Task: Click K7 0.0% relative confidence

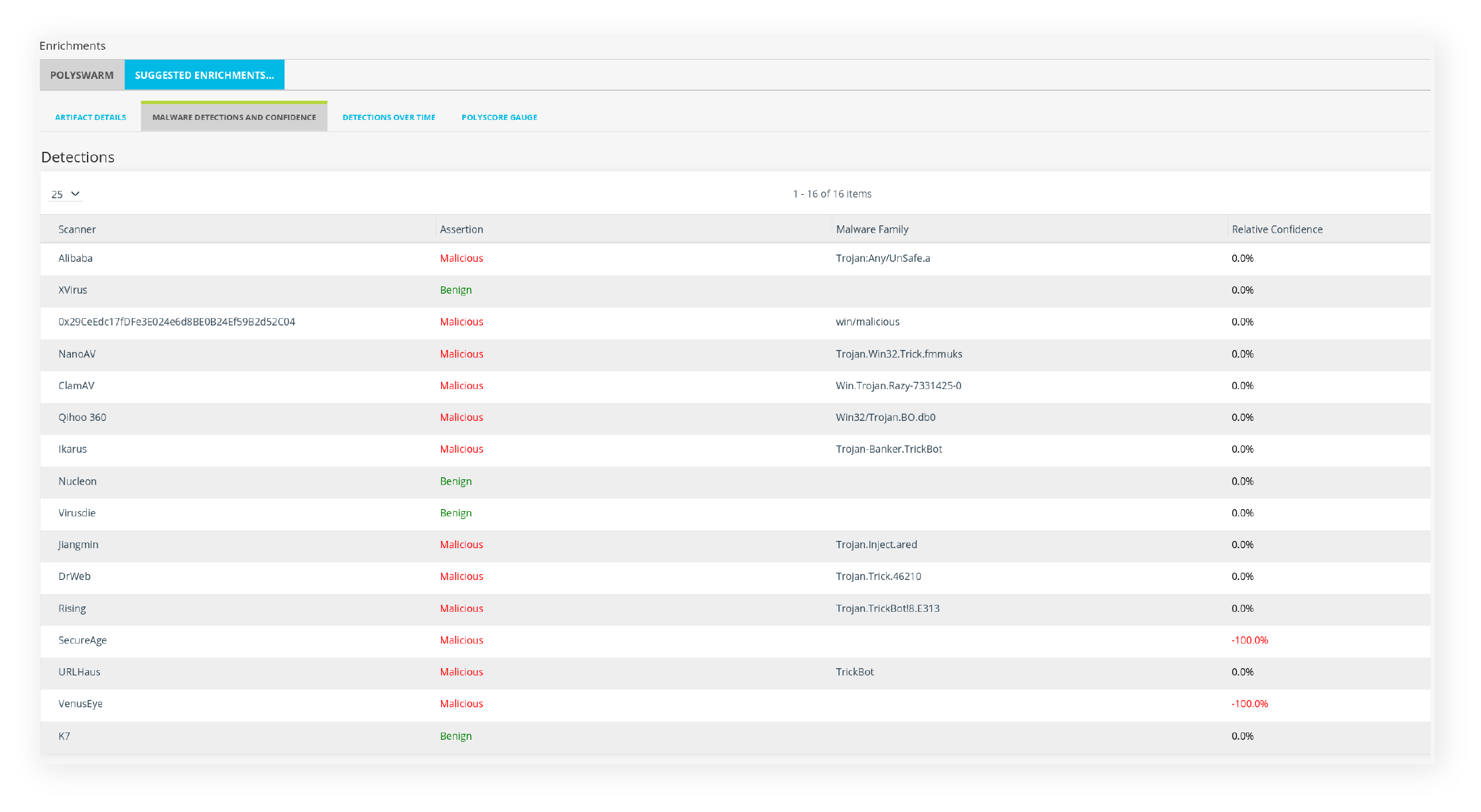Action: 1242,736
